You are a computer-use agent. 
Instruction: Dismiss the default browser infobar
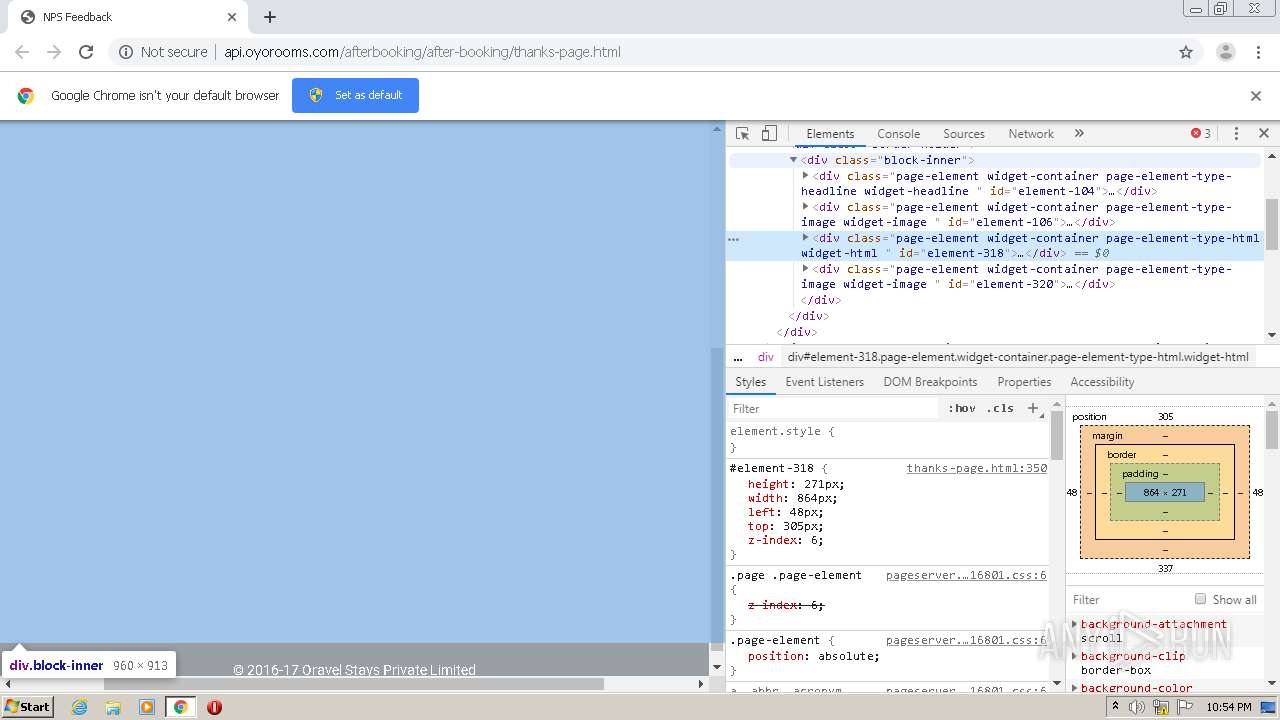coord(1256,96)
